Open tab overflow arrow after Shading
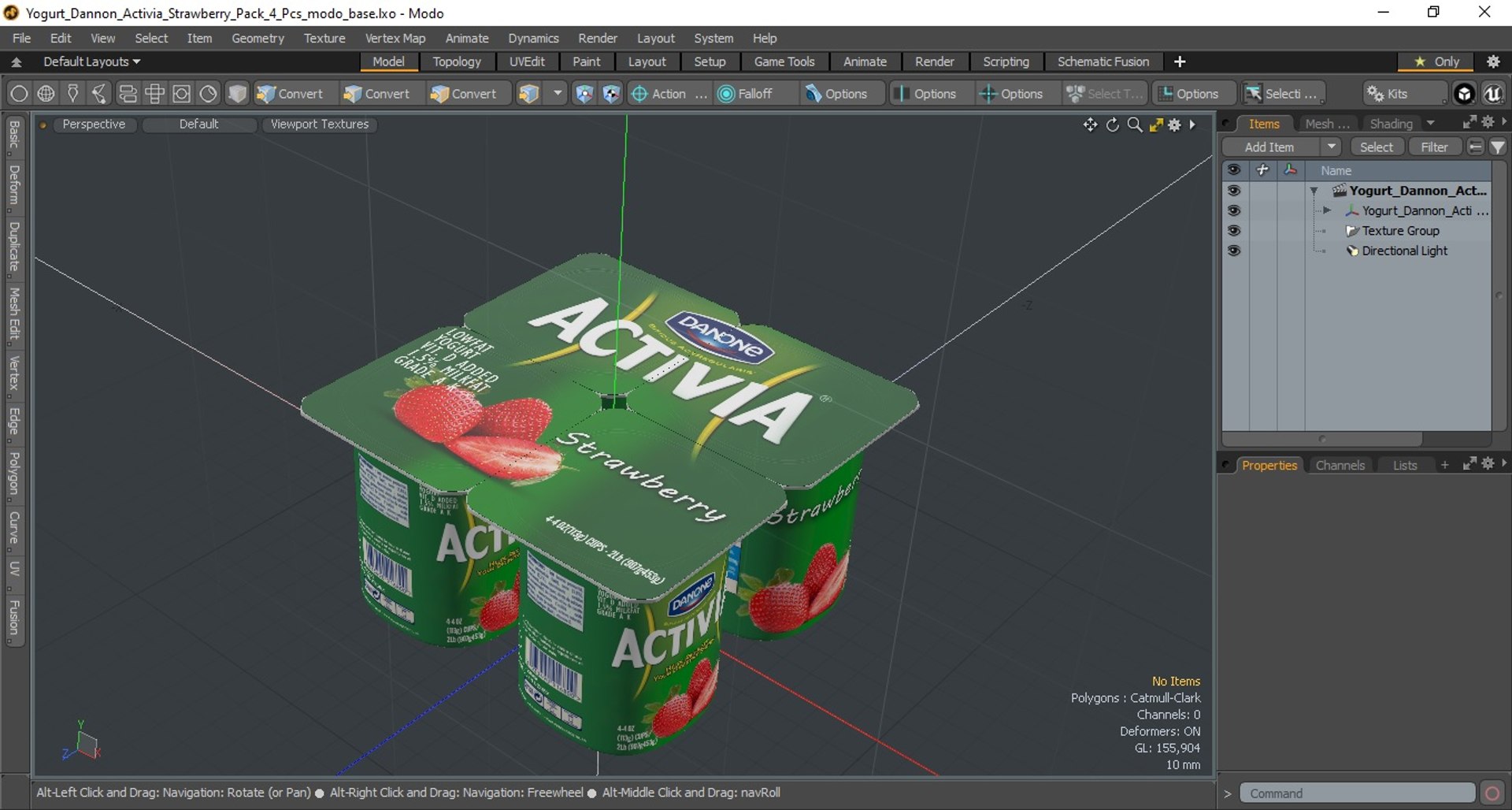This screenshot has width=1512, height=810. pyautogui.click(x=1431, y=123)
